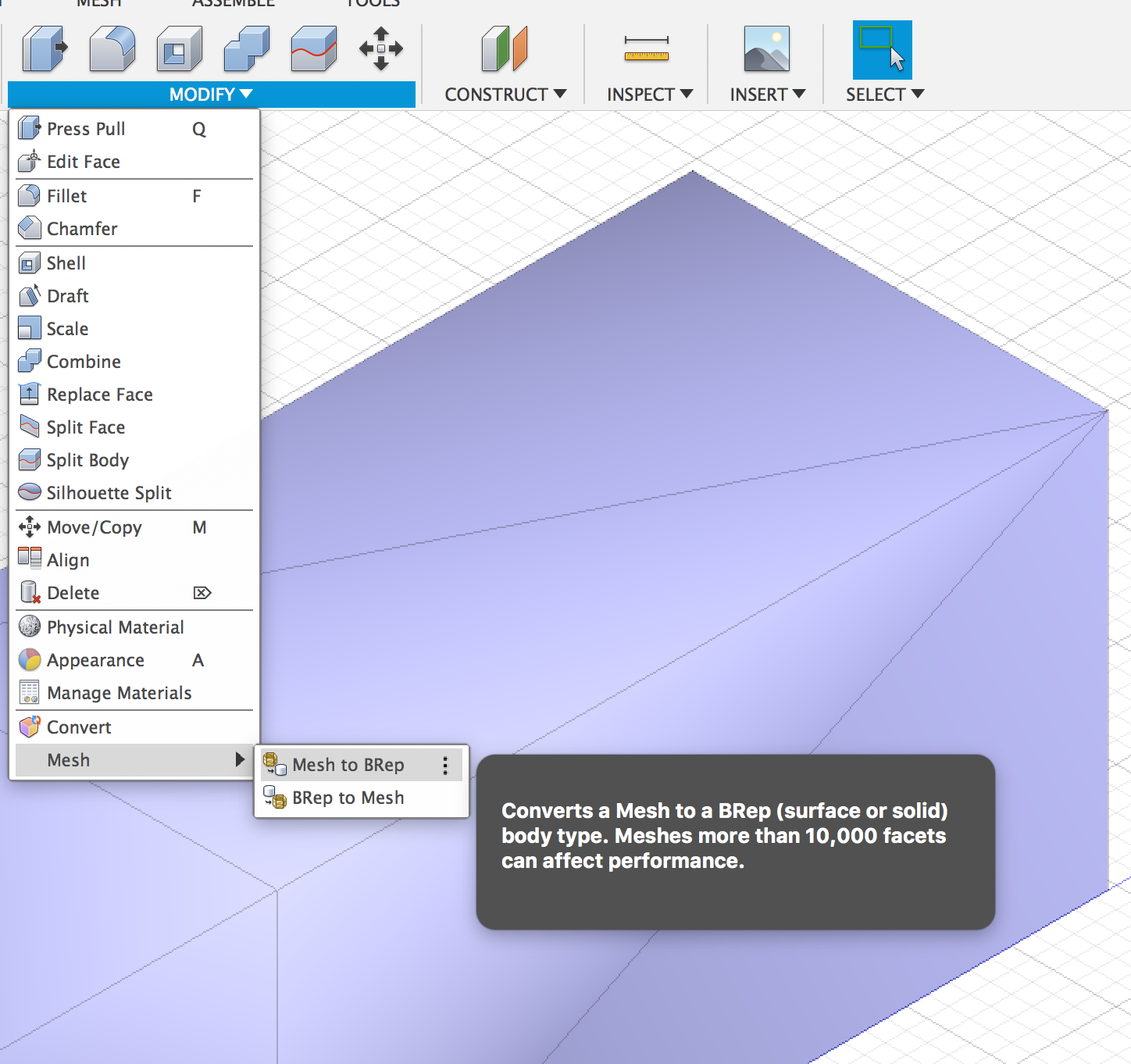
Task: Select the Press Pull tool icon
Action: tap(45, 47)
